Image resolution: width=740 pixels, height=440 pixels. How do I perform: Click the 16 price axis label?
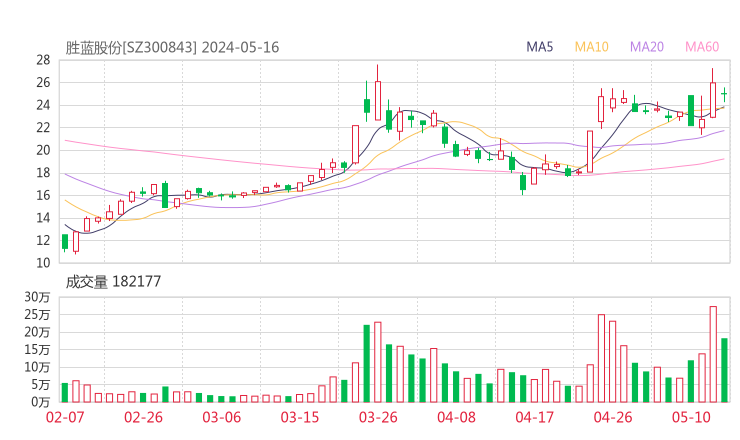click(43, 195)
